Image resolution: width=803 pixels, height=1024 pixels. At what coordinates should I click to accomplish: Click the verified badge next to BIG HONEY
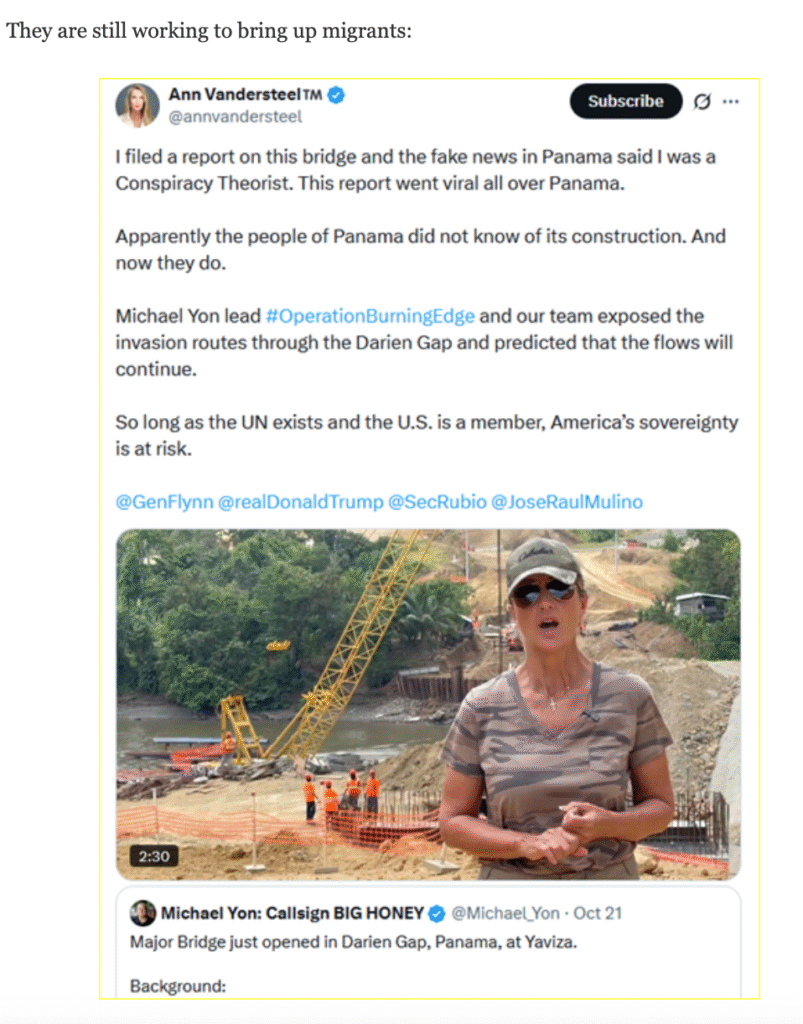tap(437, 914)
